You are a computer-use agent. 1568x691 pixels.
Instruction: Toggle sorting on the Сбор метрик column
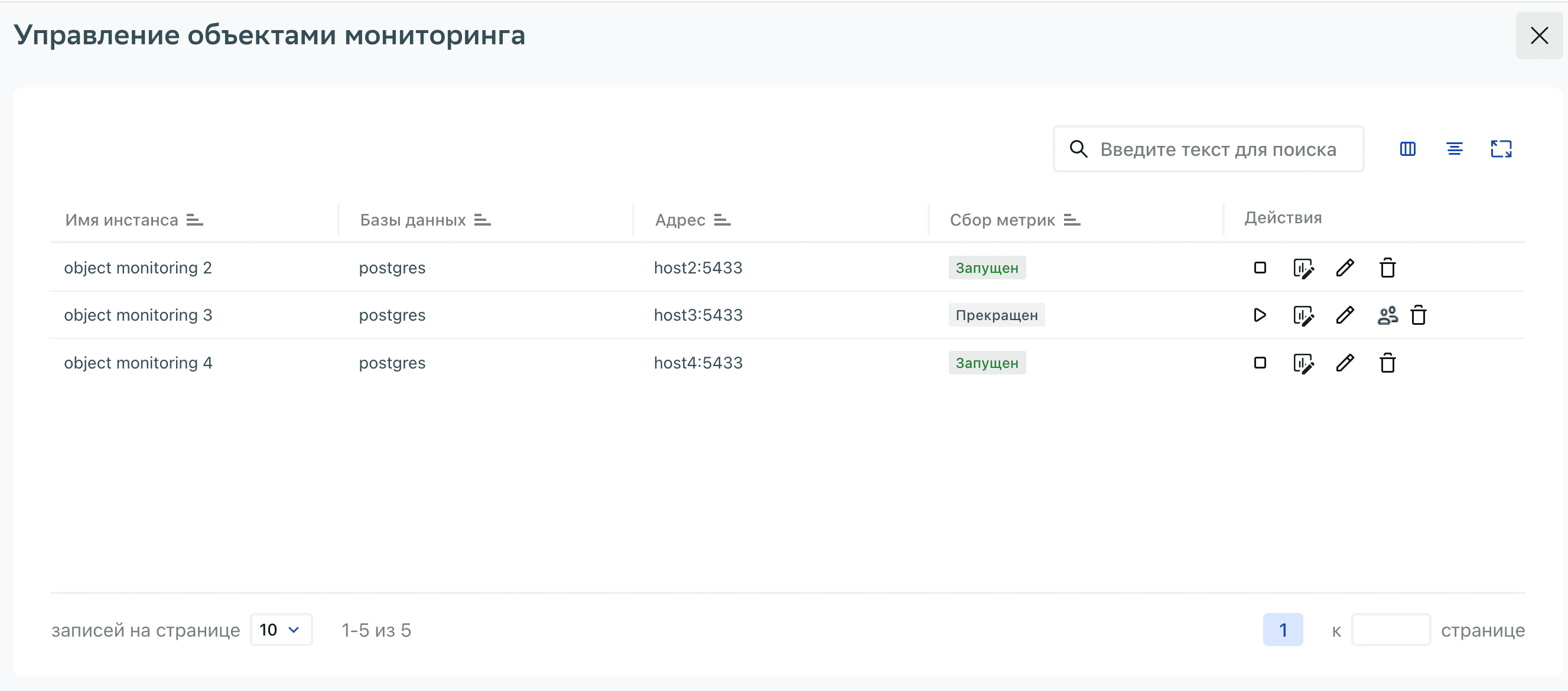pos(1071,220)
